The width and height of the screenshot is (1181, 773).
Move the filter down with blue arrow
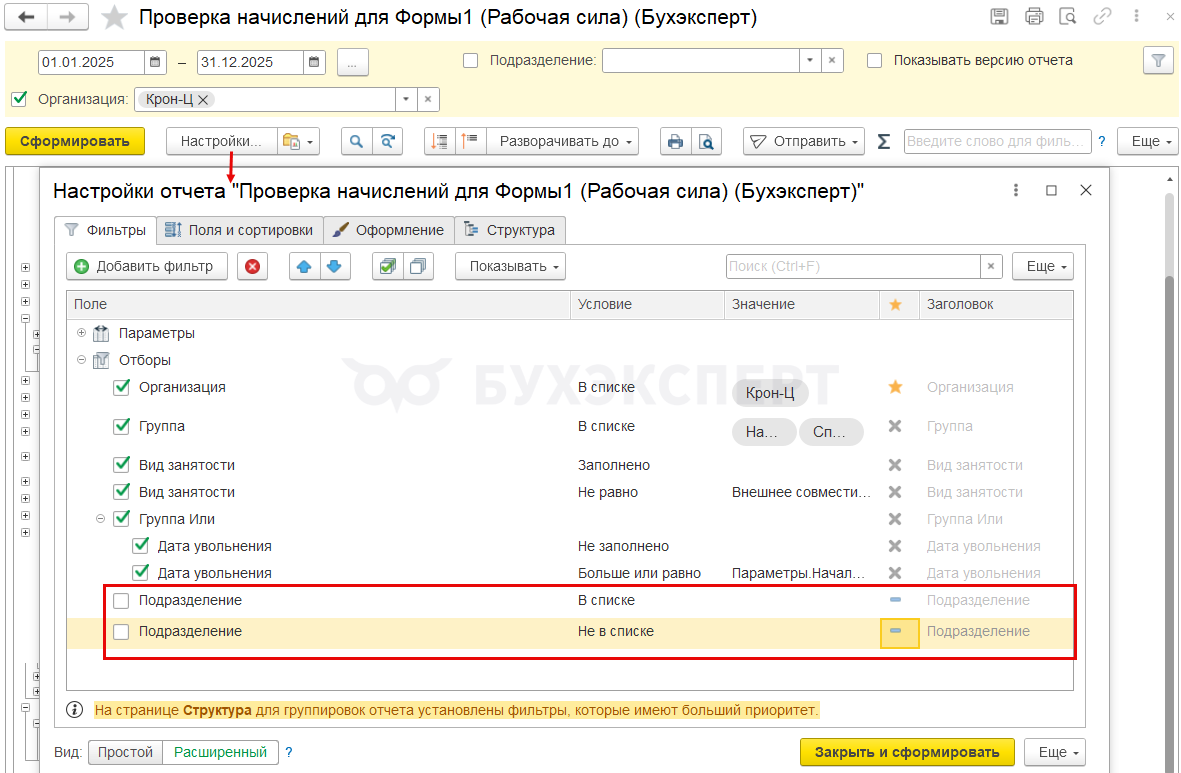click(x=335, y=266)
